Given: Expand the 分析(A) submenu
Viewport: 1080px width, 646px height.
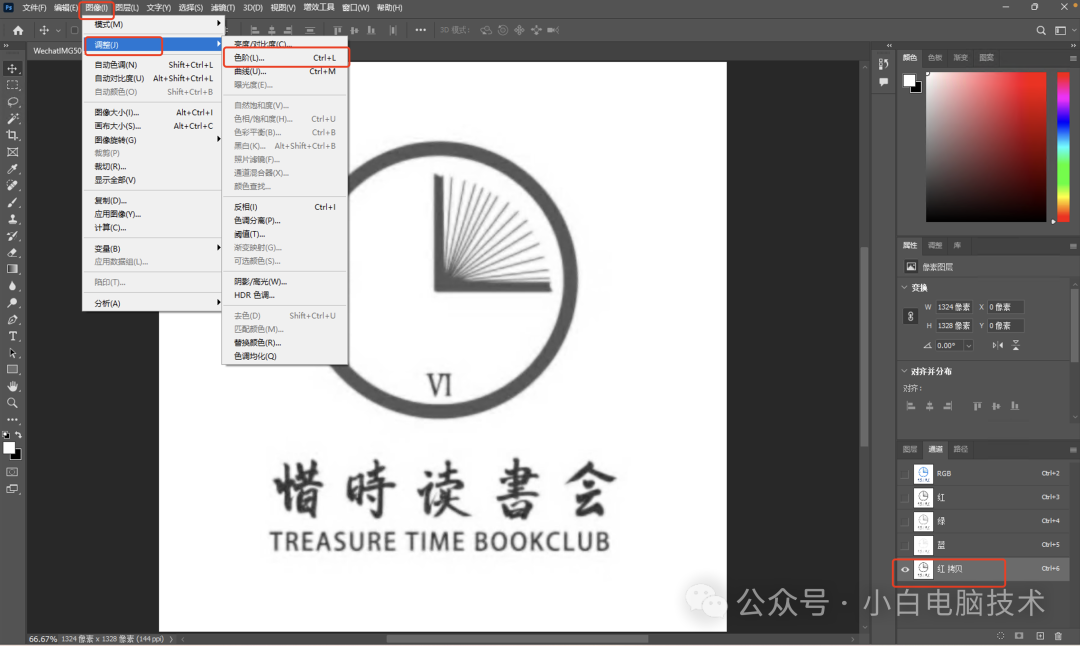Looking at the screenshot, I should (152, 303).
